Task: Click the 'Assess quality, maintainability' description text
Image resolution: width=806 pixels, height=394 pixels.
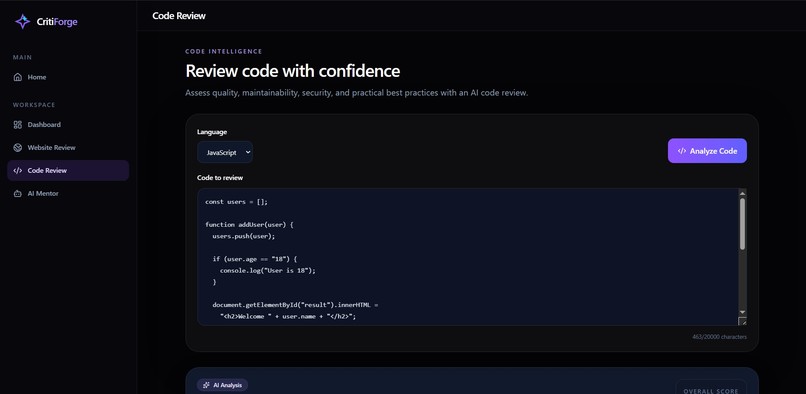Action: [357, 94]
